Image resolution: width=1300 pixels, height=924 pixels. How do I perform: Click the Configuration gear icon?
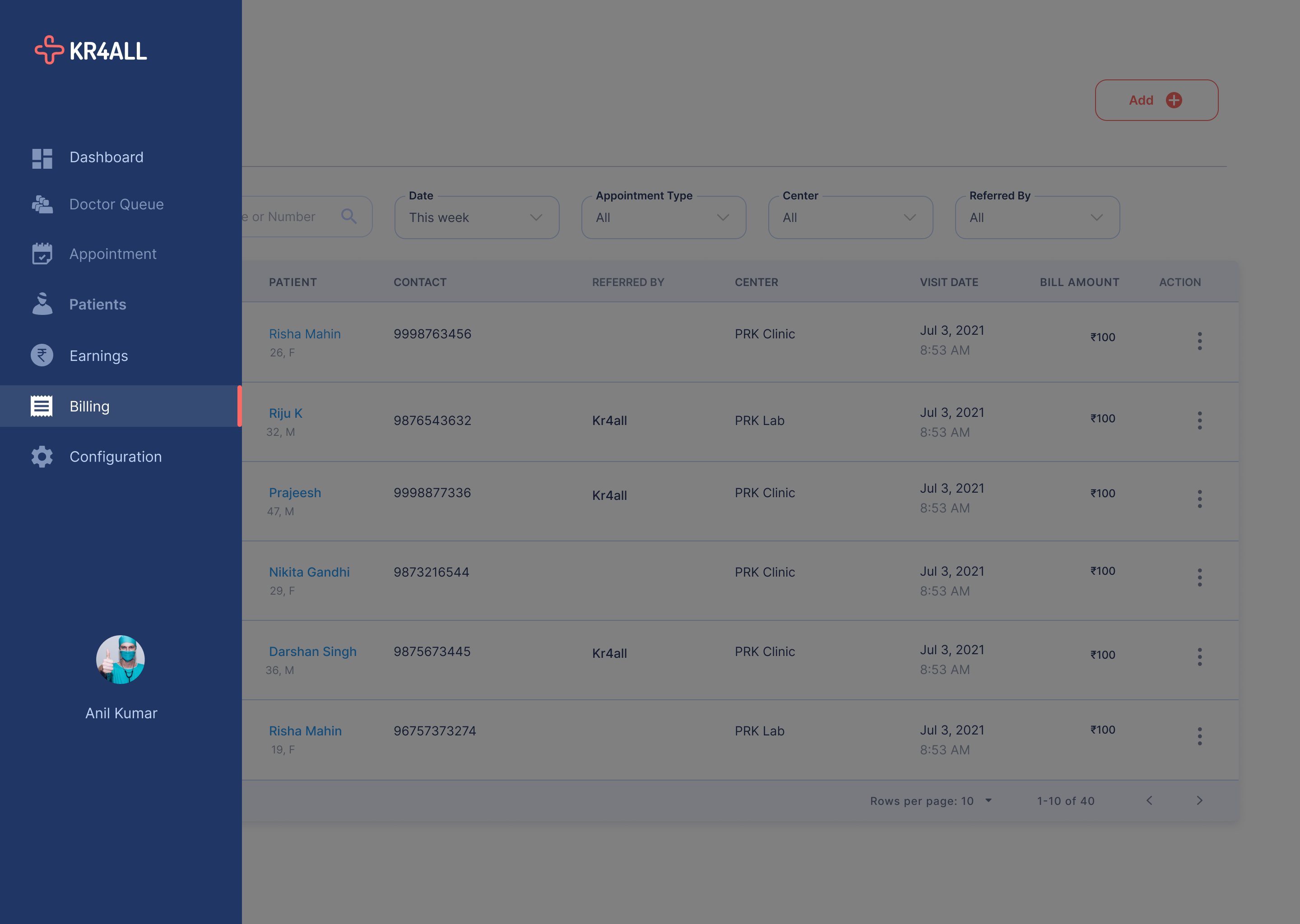click(x=42, y=457)
